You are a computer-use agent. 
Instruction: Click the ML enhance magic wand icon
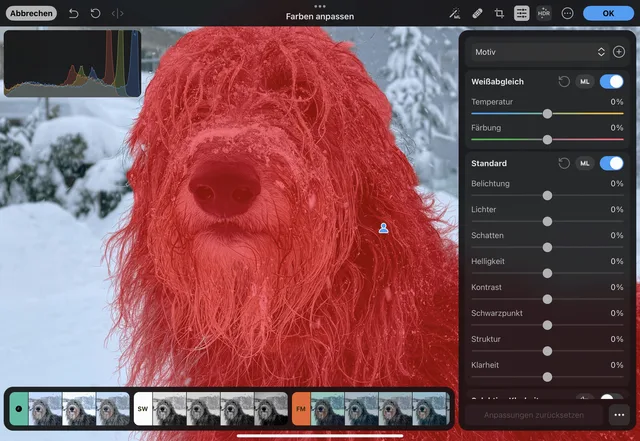click(454, 13)
